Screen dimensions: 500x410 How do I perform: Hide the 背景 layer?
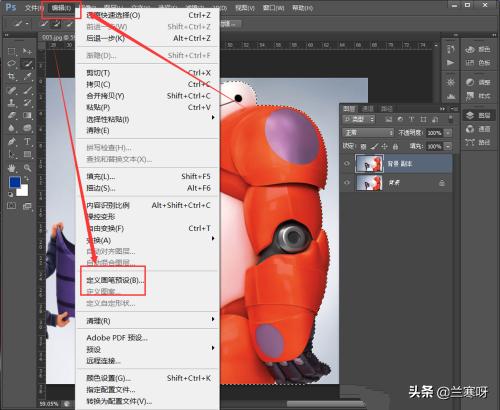click(347, 183)
